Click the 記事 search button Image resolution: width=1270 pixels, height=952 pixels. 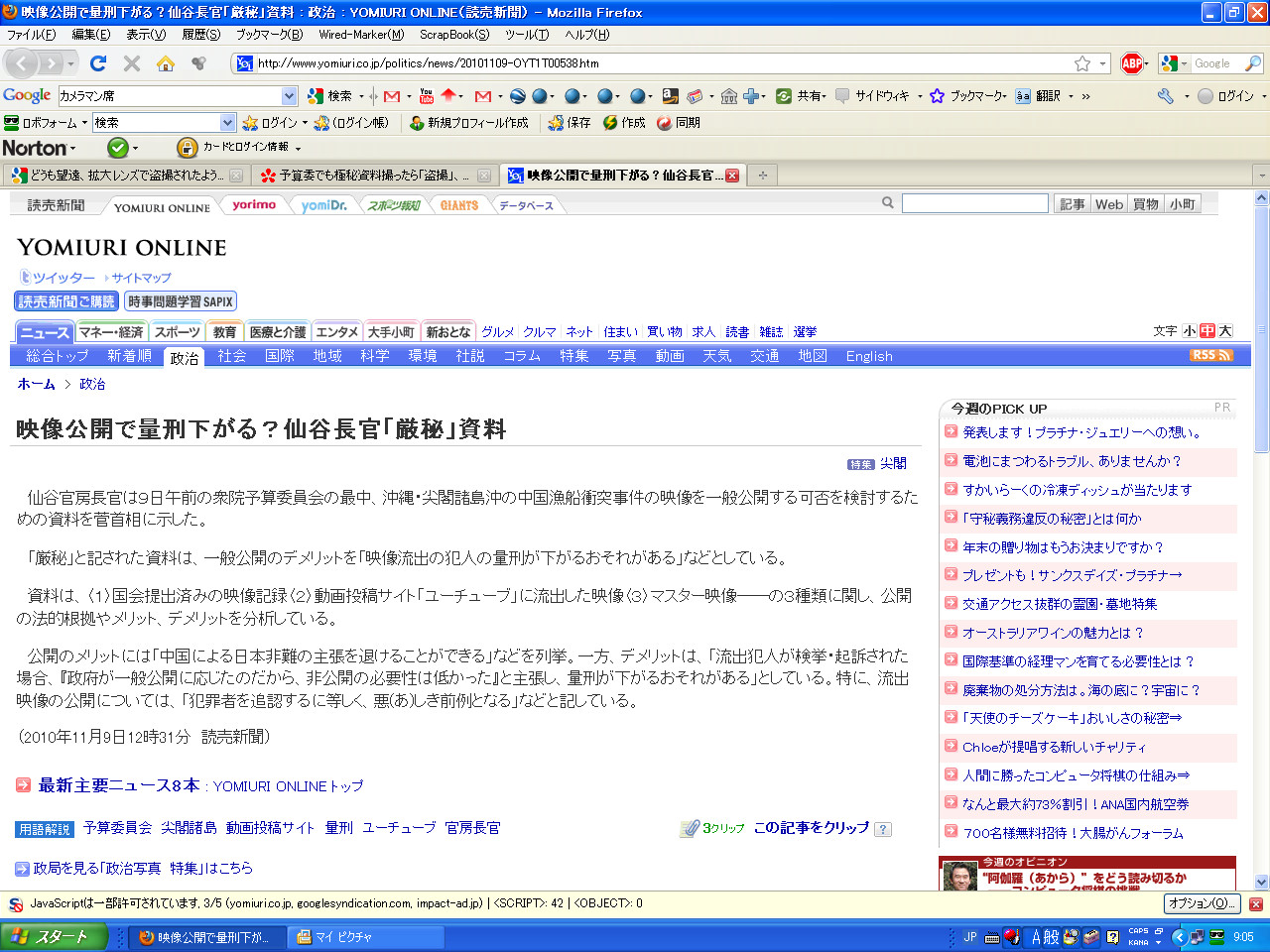click(1073, 204)
